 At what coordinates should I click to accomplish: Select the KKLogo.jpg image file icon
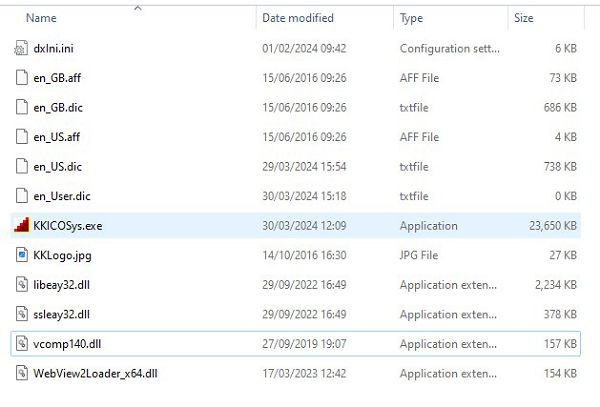(x=22, y=255)
